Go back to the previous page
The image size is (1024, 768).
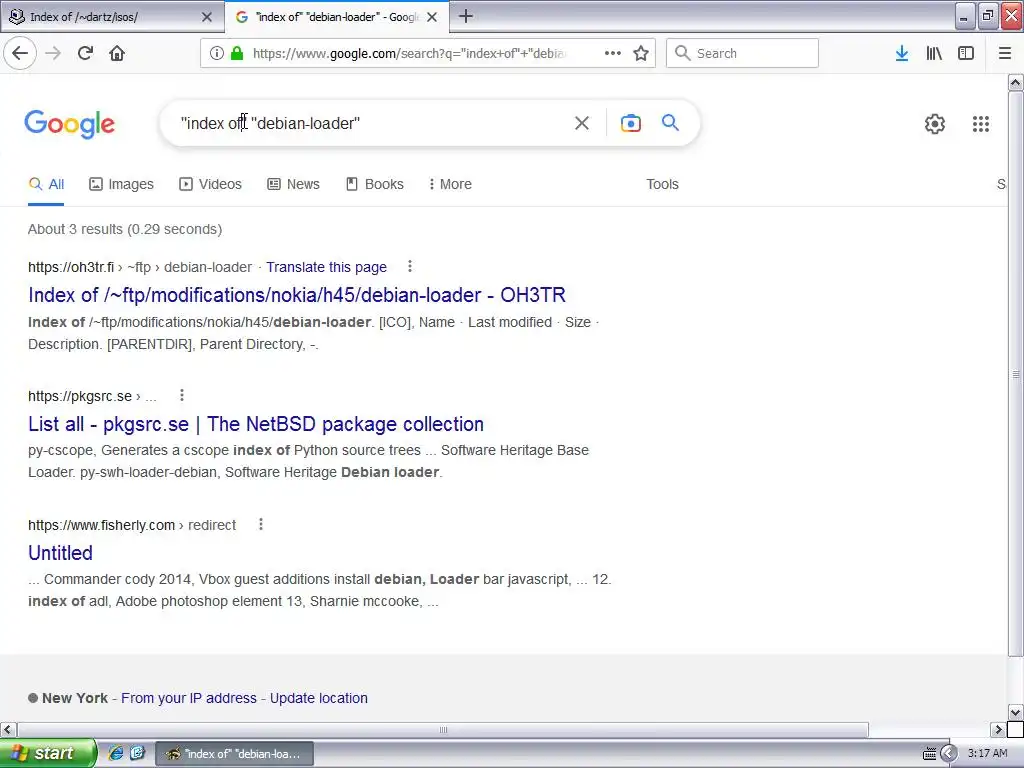(x=20, y=53)
